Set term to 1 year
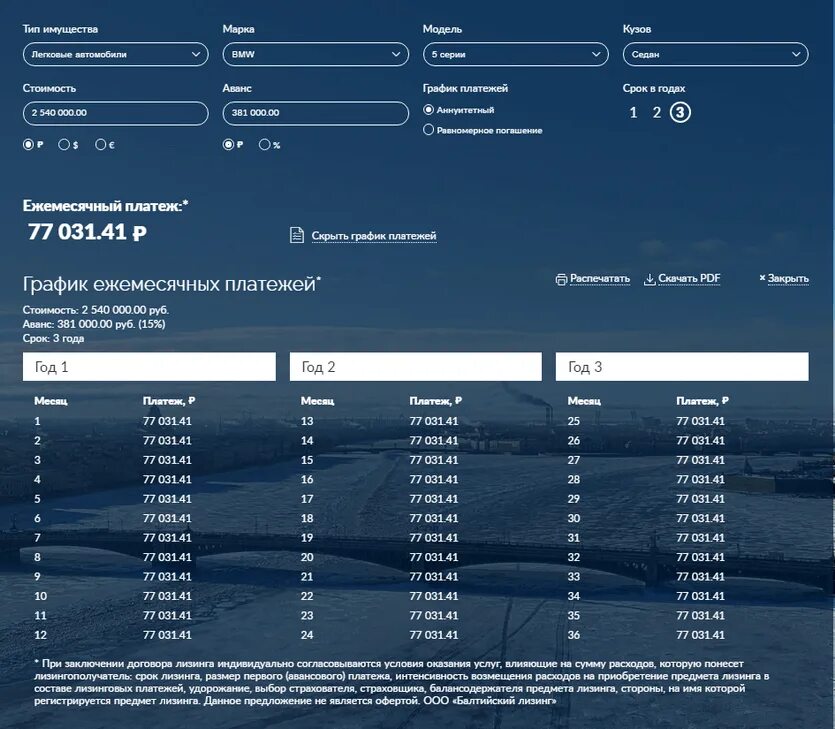This screenshot has width=835, height=729. [x=633, y=112]
